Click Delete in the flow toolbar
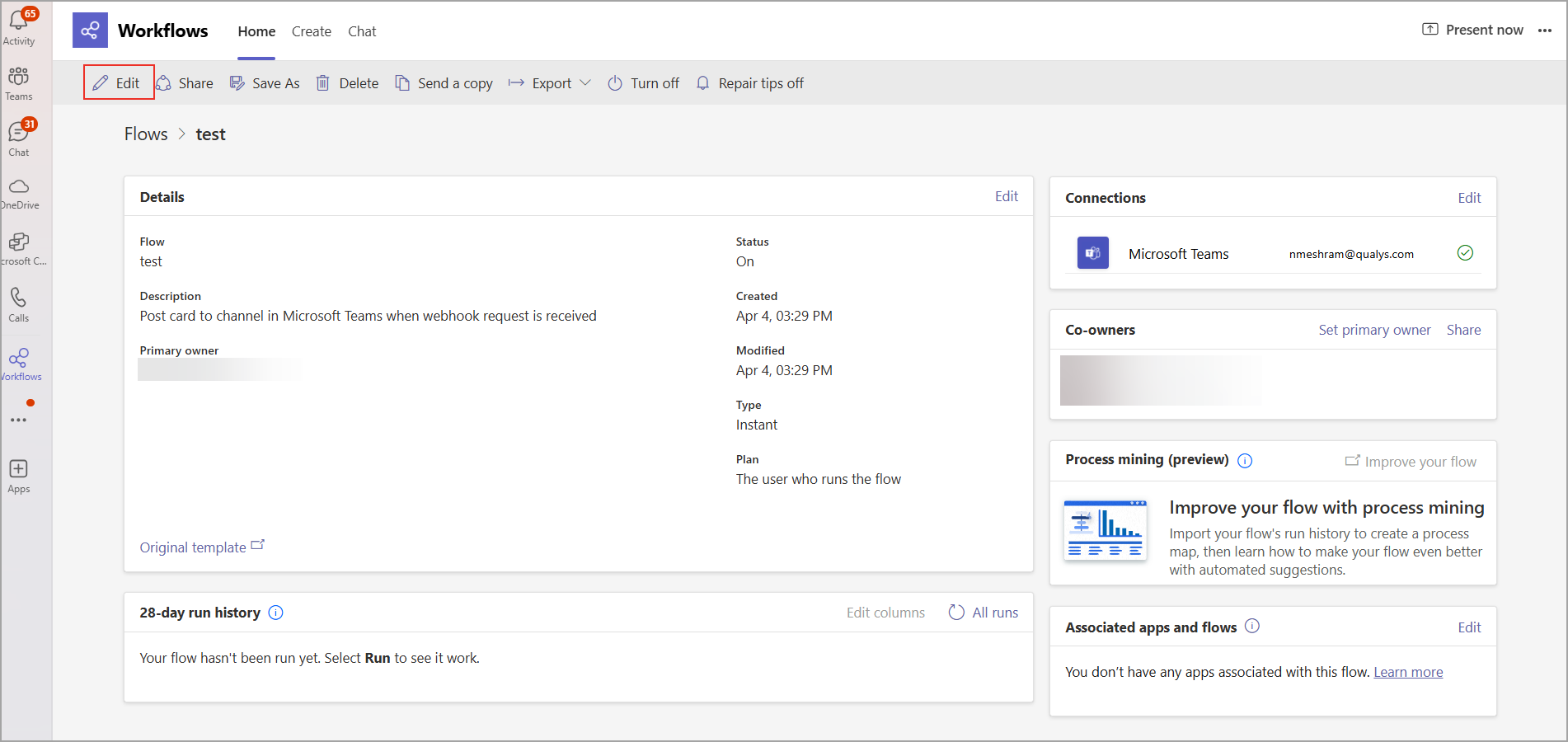The width and height of the screenshot is (1568, 742). coord(347,83)
